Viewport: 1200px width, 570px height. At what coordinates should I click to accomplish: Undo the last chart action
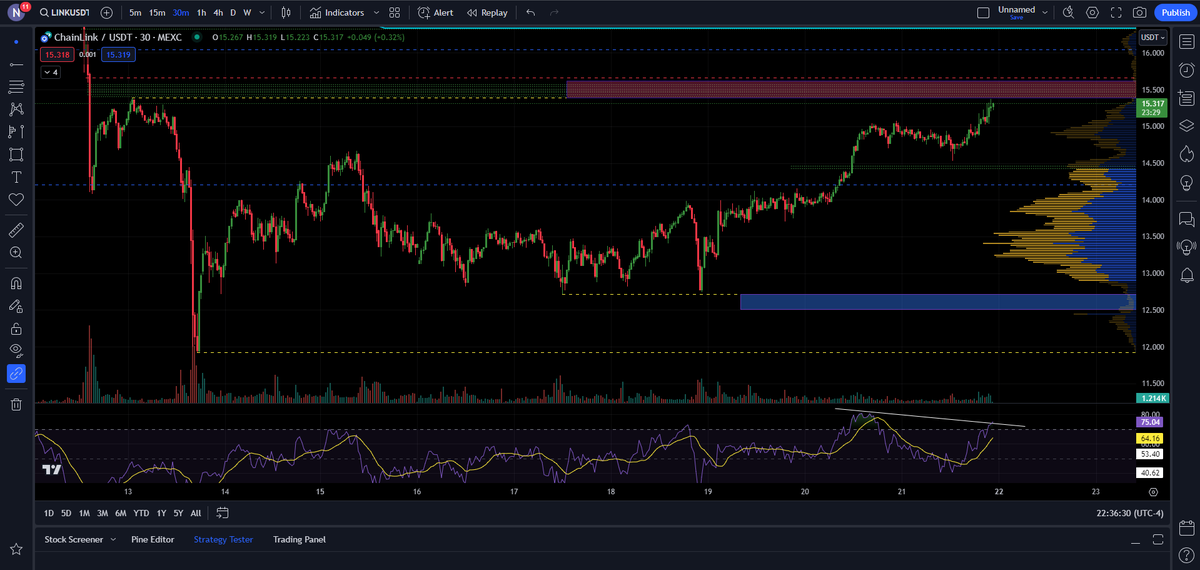[530, 13]
